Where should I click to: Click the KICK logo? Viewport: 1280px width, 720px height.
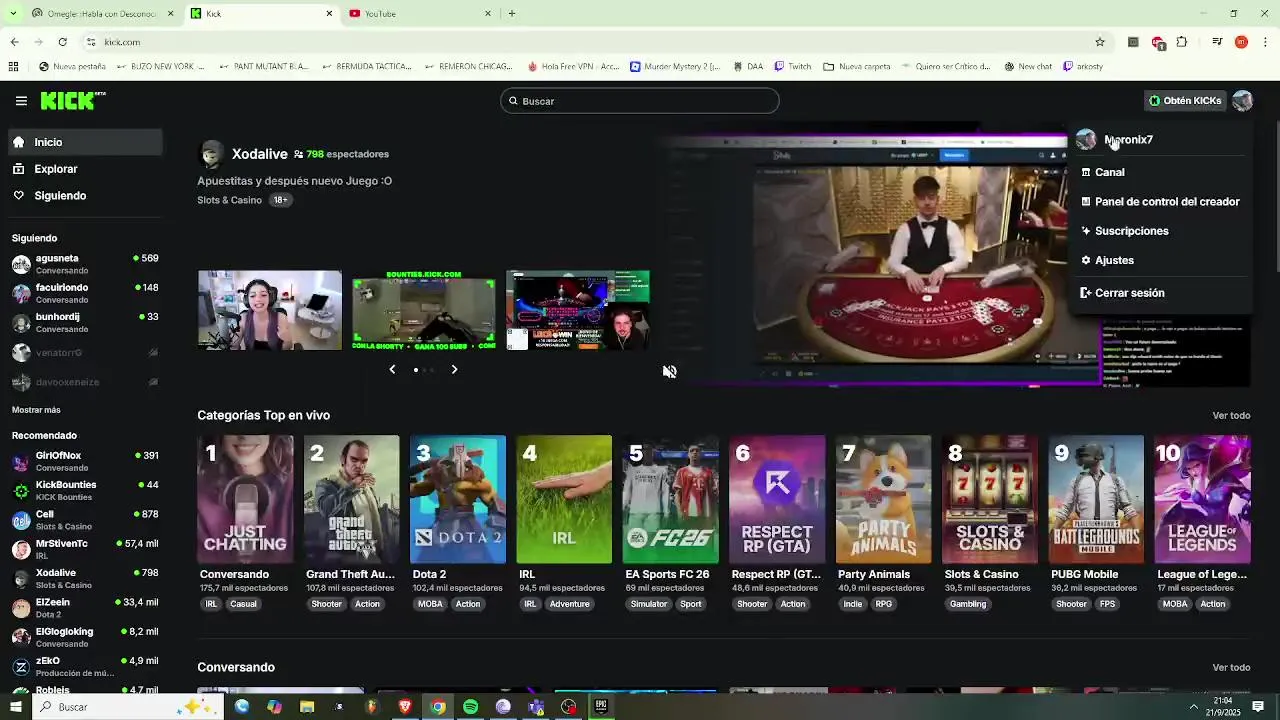tap(73, 100)
